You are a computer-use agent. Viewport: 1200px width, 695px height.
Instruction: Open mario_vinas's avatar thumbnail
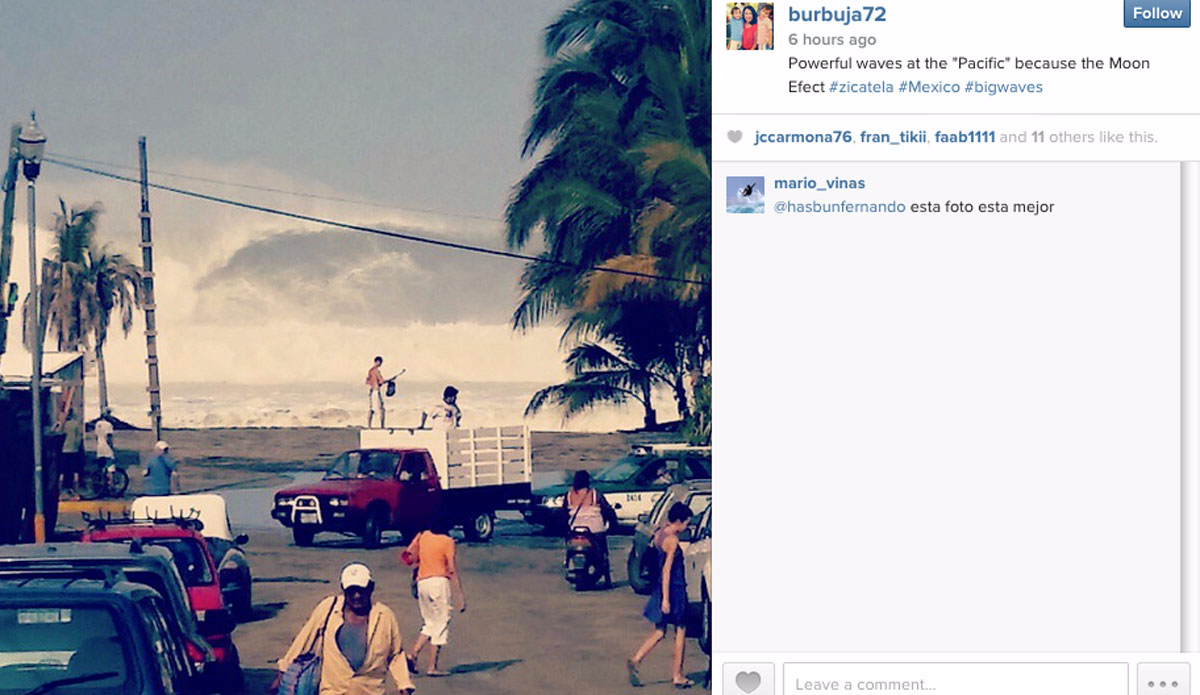click(745, 195)
